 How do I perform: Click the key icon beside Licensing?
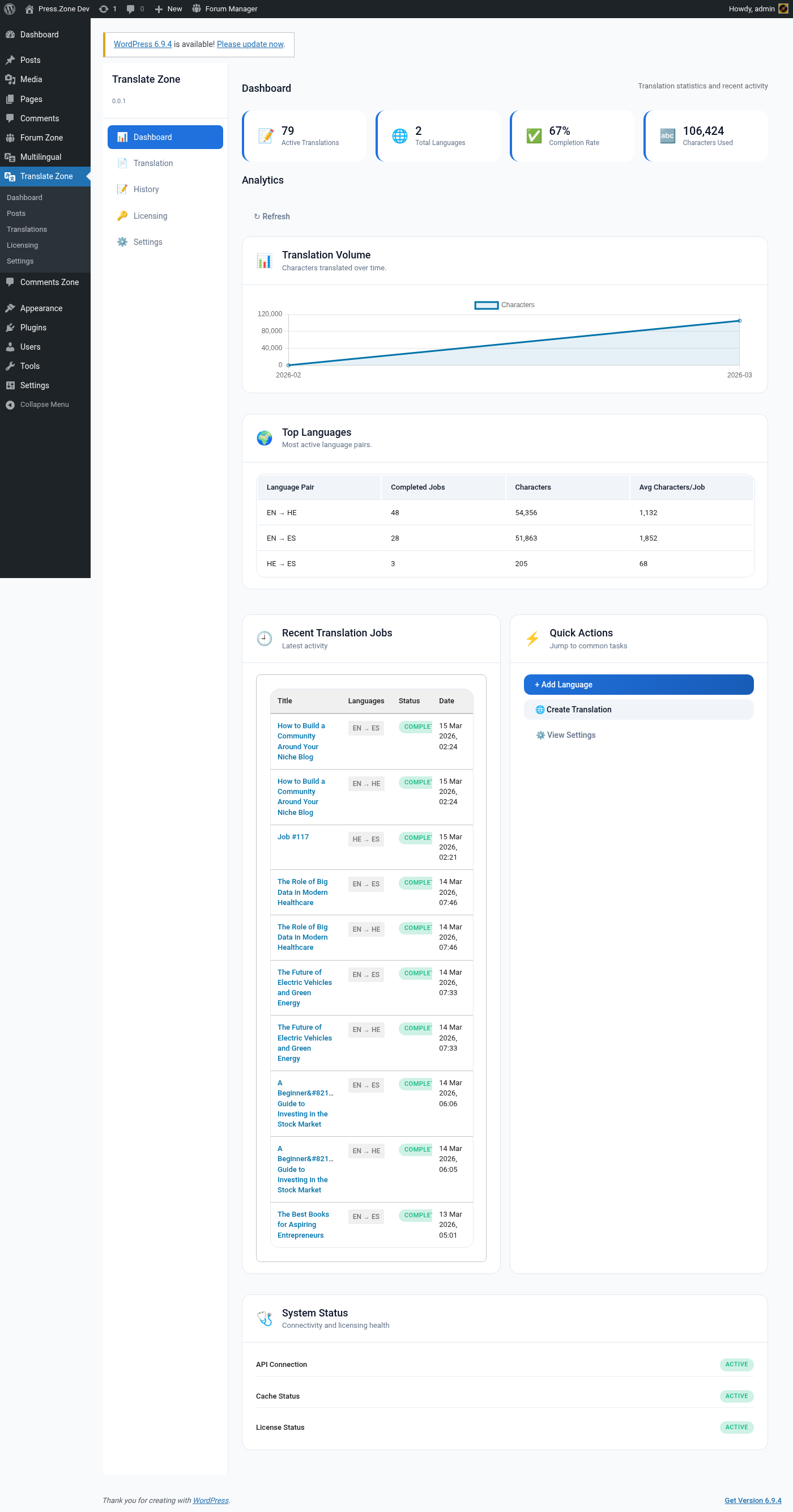122,216
